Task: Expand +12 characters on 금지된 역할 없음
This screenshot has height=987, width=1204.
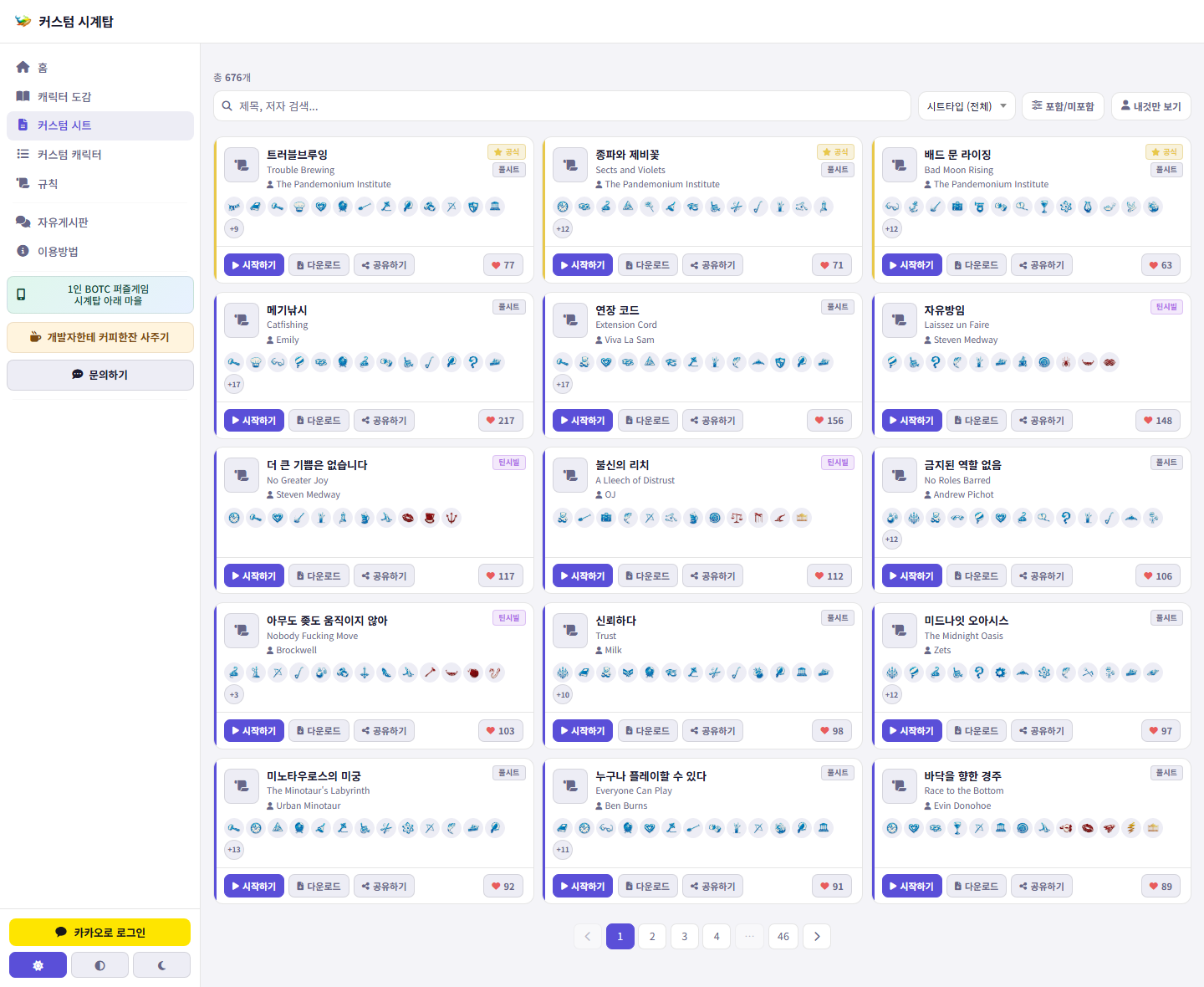Action: coord(892,540)
